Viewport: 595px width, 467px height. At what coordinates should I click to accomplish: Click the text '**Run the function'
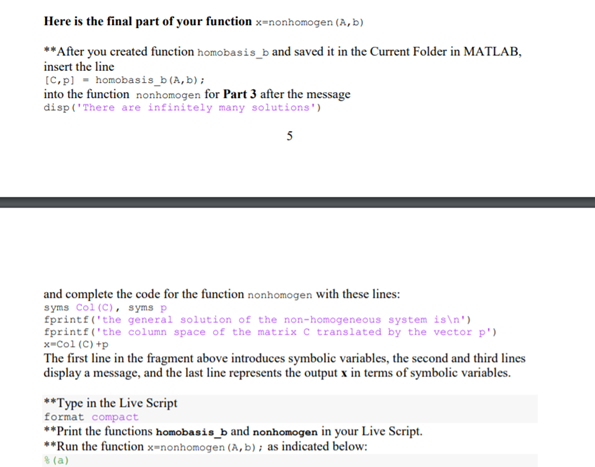[x=94, y=446]
